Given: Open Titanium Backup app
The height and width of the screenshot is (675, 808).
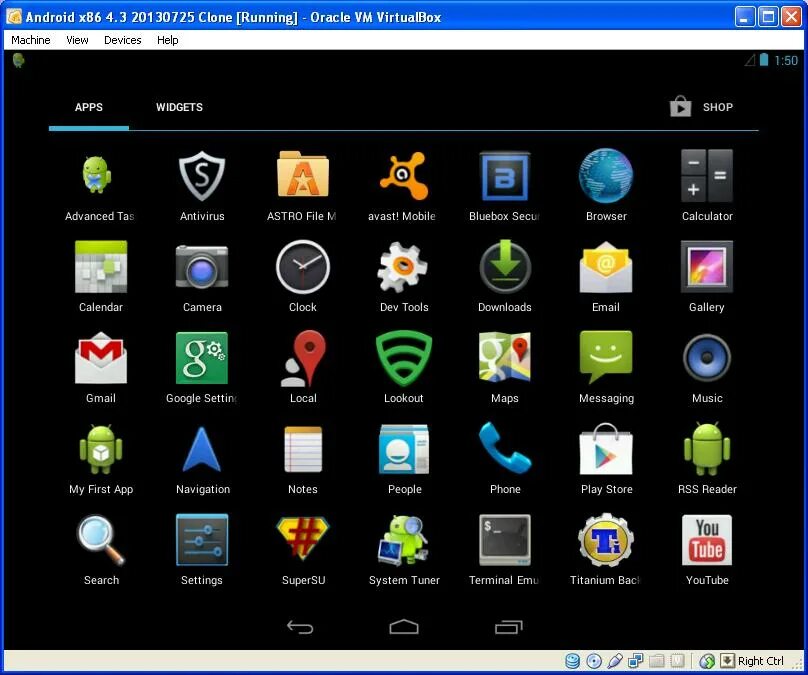Looking at the screenshot, I should 606,540.
